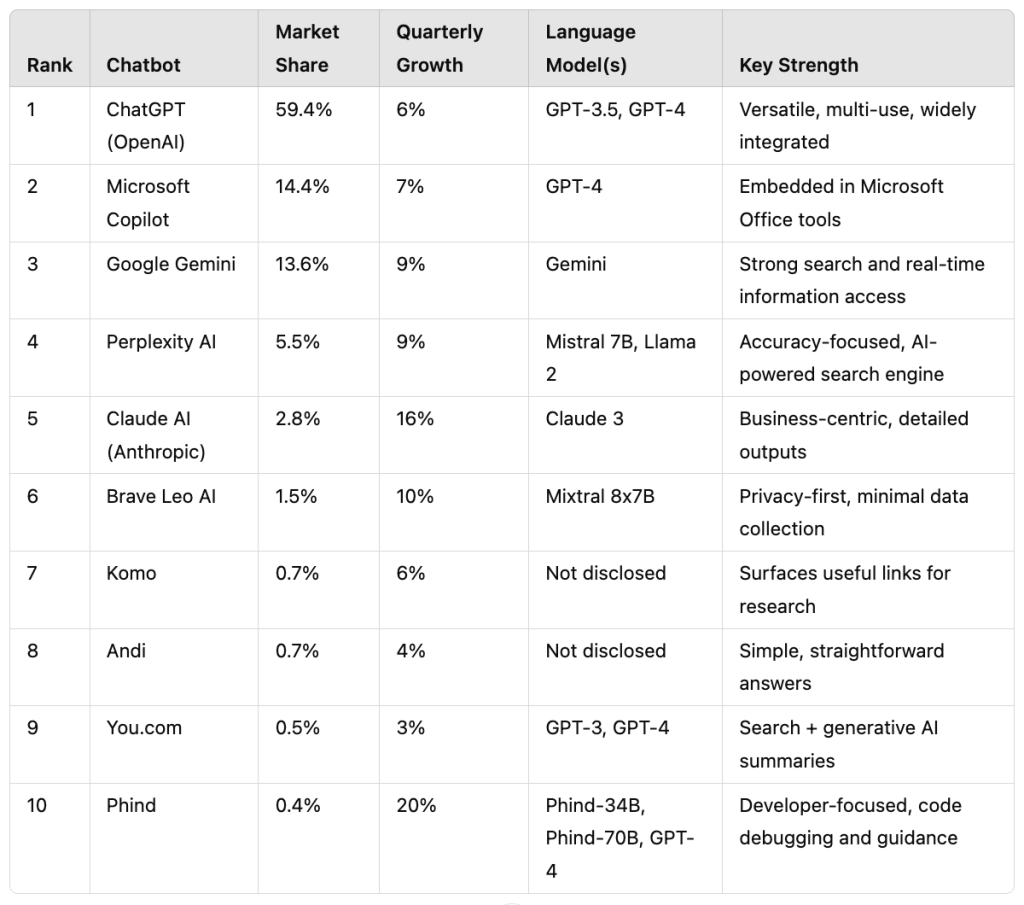This screenshot has width=1024, height=905.
Task: Click the Claude AI (Anthropic) cell
Action: pyautogui.click(x=155, y=435)
